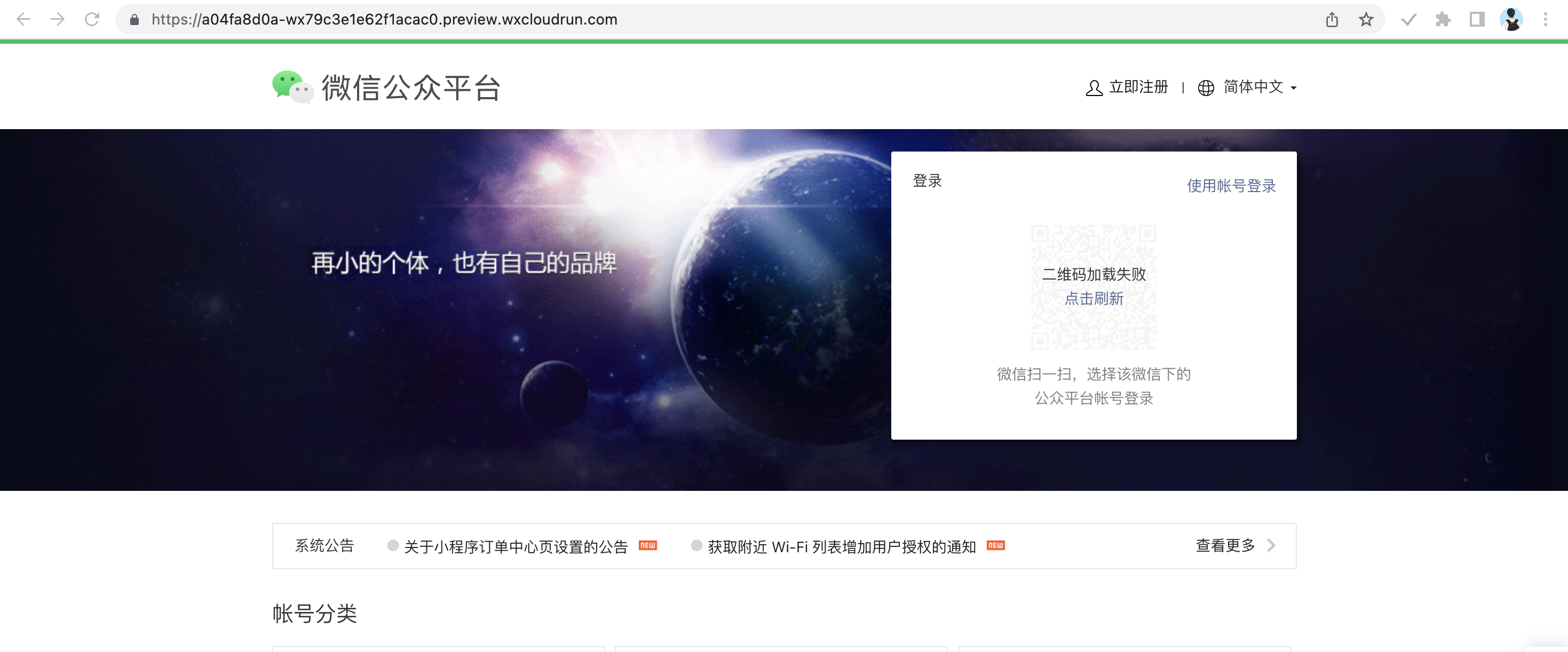Bookmark this page with star icon
This screenshot has width=1568, height=652.
point(1366,20)
